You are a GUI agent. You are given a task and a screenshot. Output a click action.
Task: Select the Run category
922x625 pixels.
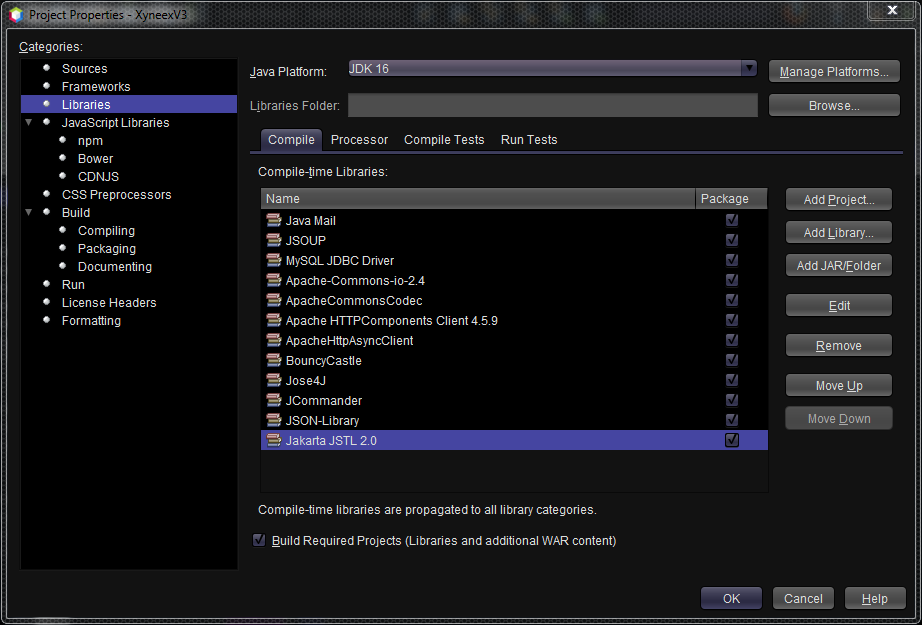point(73,285)
